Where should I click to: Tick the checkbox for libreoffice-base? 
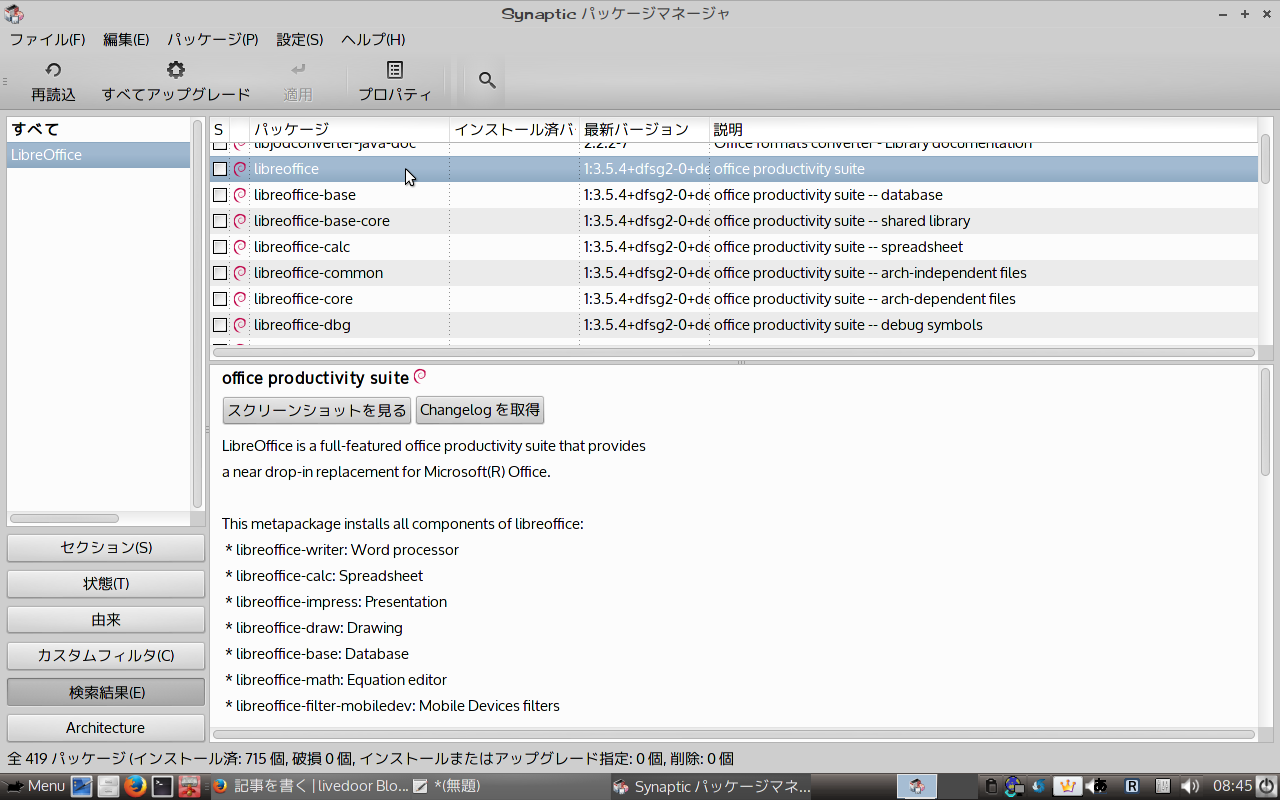(x=220, y=195)
